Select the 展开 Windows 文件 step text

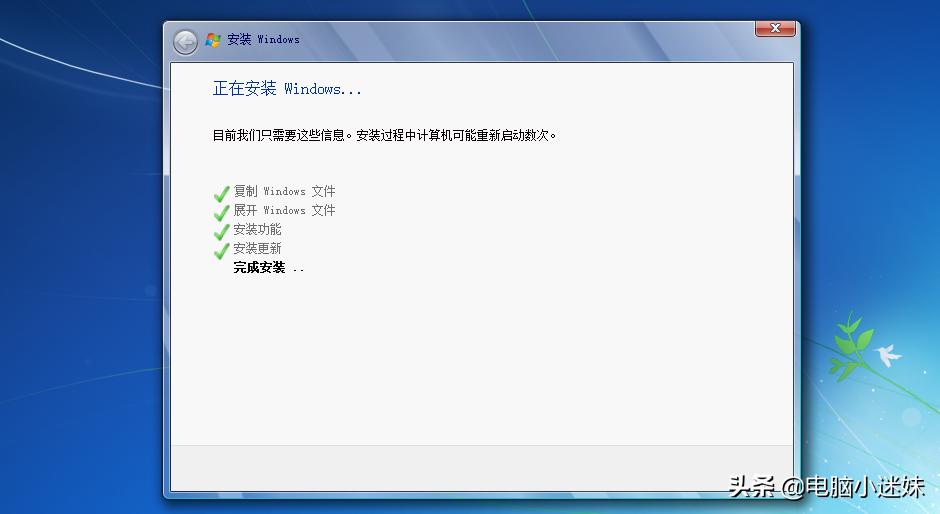point(284,211)
